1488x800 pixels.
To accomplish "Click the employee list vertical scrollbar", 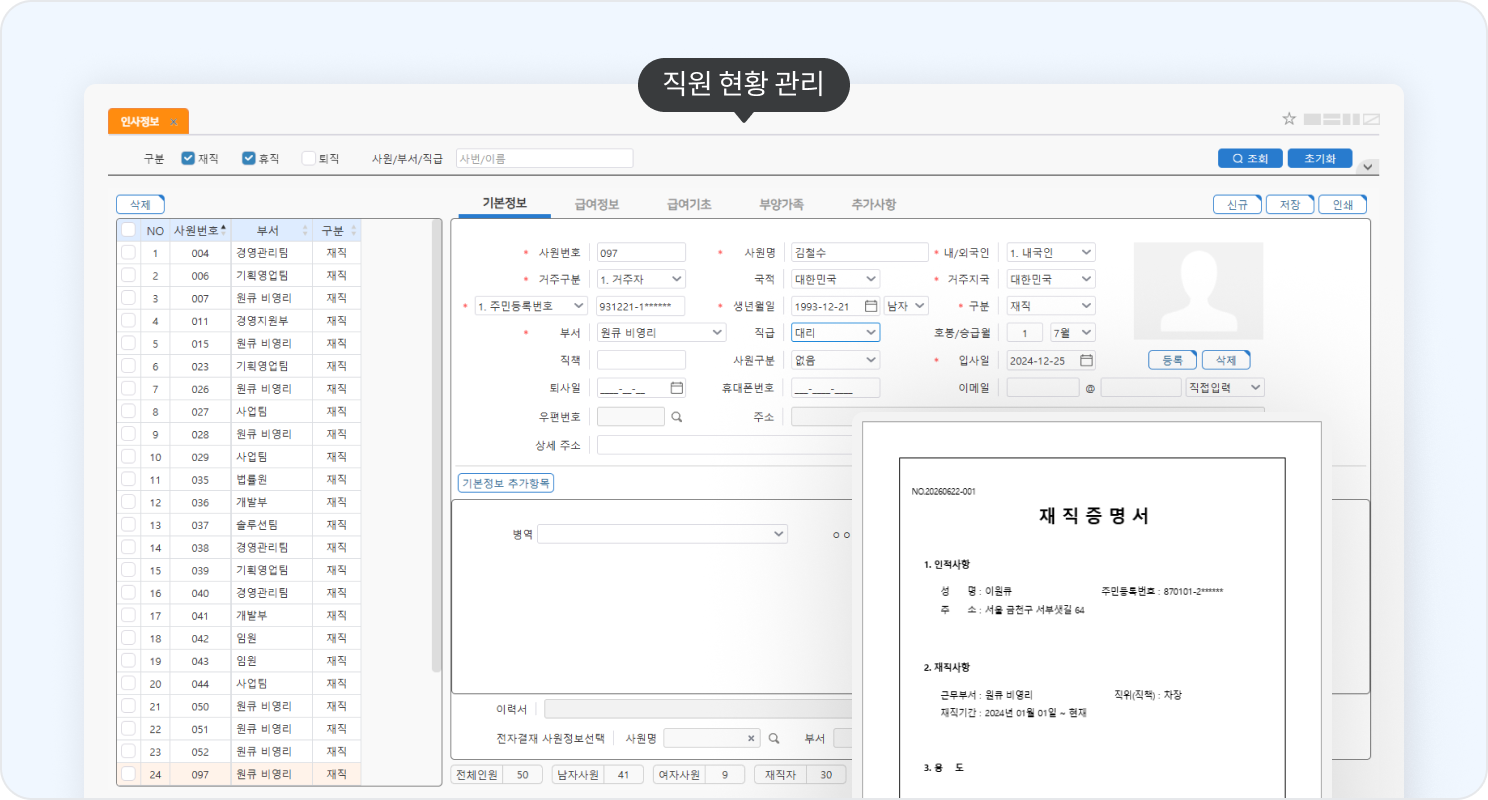I will [436, 445].
